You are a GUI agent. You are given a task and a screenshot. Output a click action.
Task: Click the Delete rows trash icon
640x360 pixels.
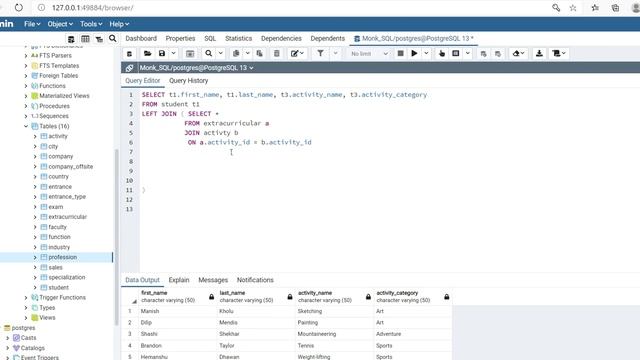coord(277,53)
